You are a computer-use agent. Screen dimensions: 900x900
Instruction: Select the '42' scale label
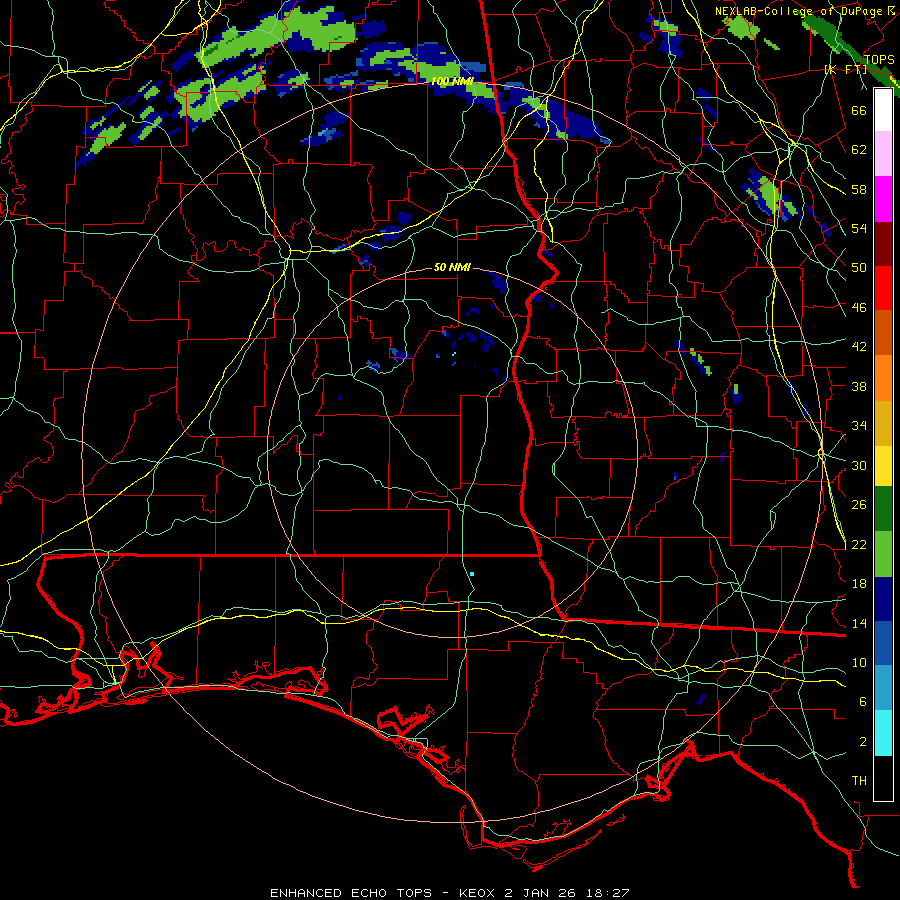pyautogui.click(x=859, y=347)
